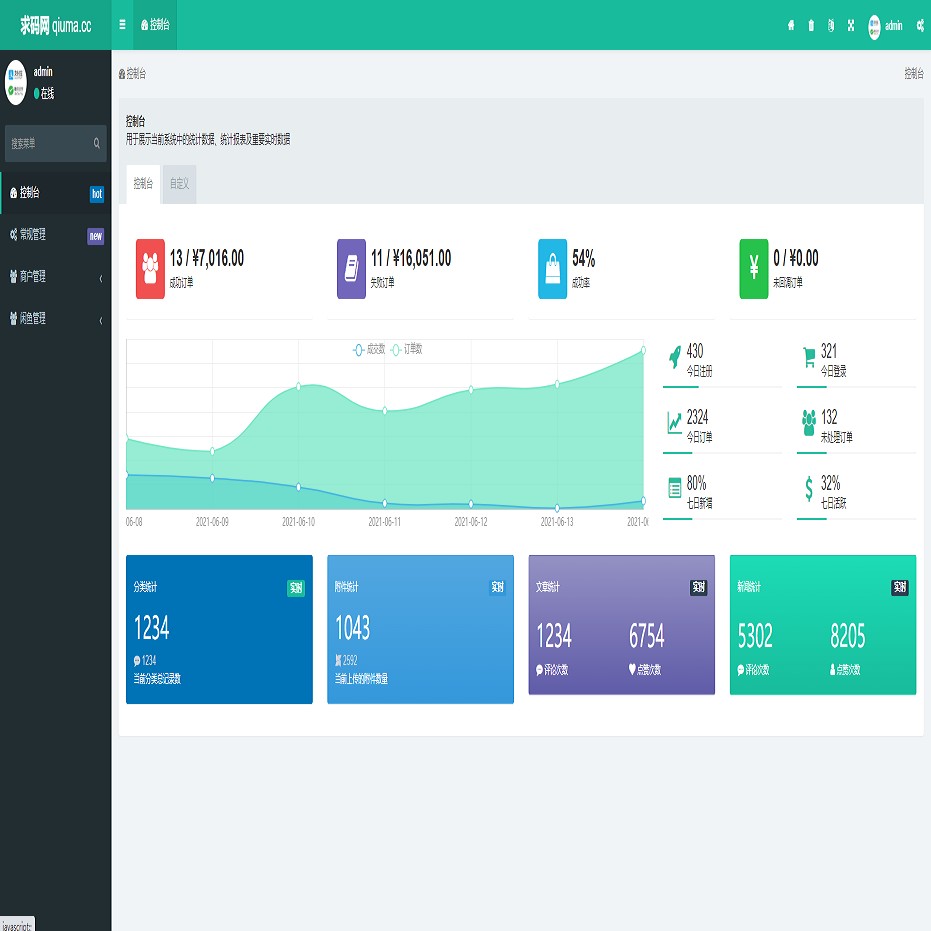Click the blue 分类统计 card
Image resolution: width=931 pixels, height=931 pixels.
219,629
